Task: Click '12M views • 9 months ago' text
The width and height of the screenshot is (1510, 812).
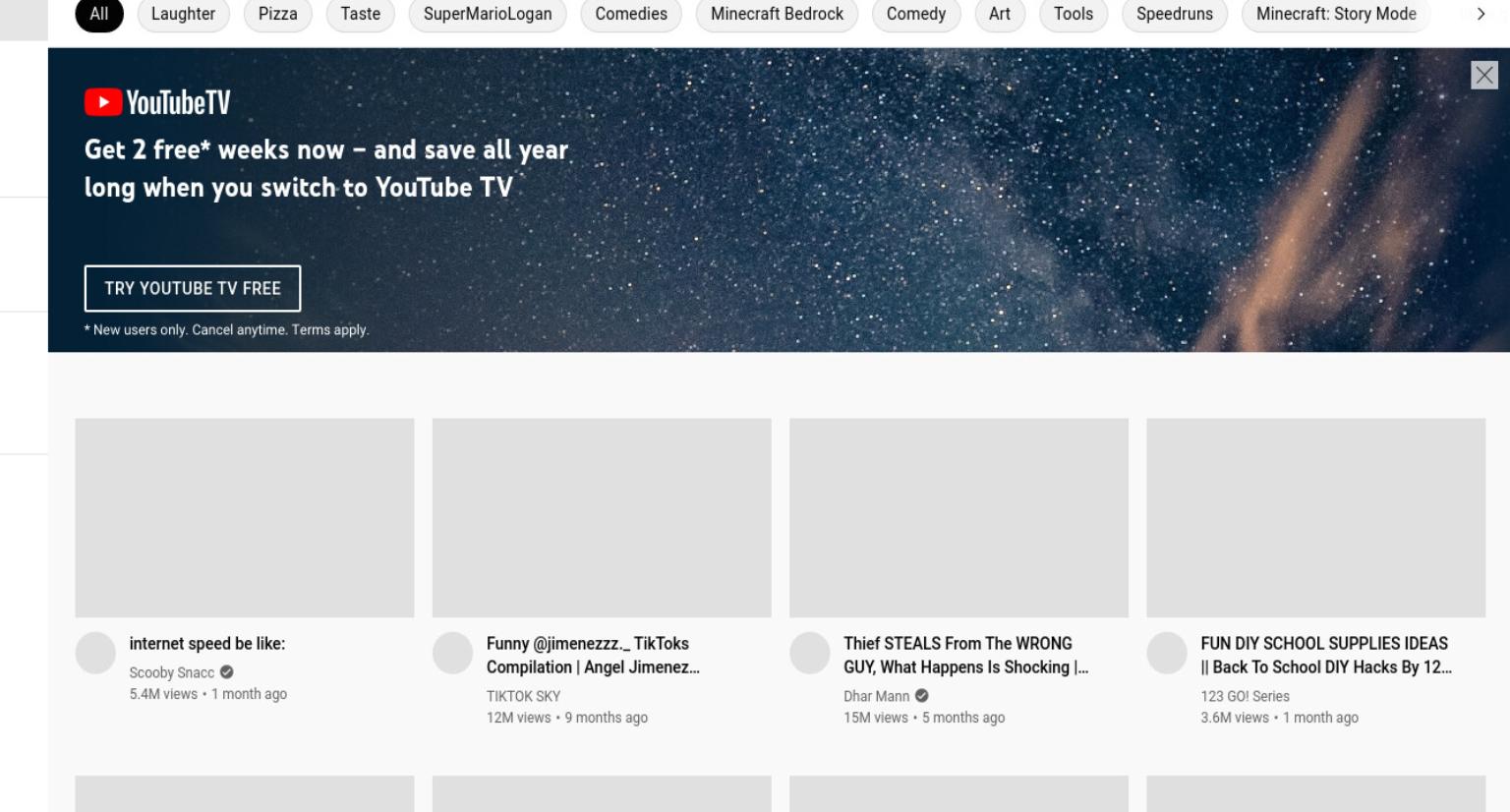Action: [x=567, y=718]
